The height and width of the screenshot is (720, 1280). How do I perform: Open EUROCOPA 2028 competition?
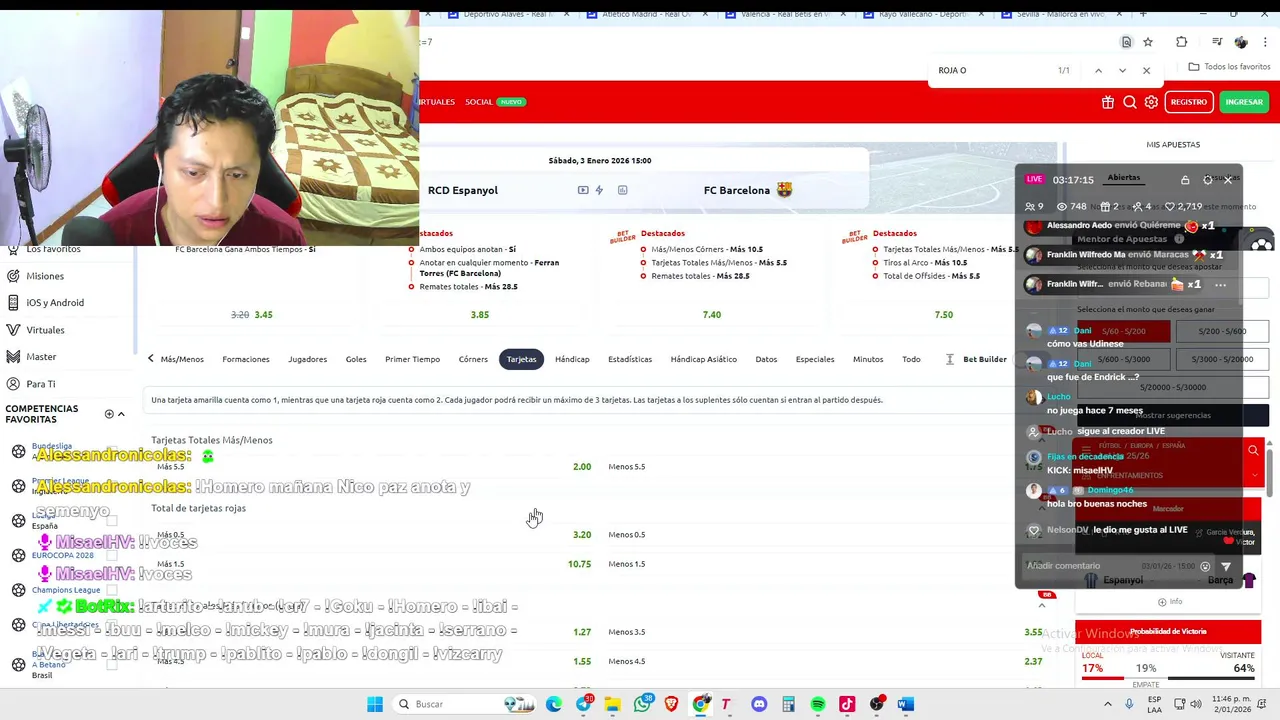pyautogui.click(x=62, y=555)
